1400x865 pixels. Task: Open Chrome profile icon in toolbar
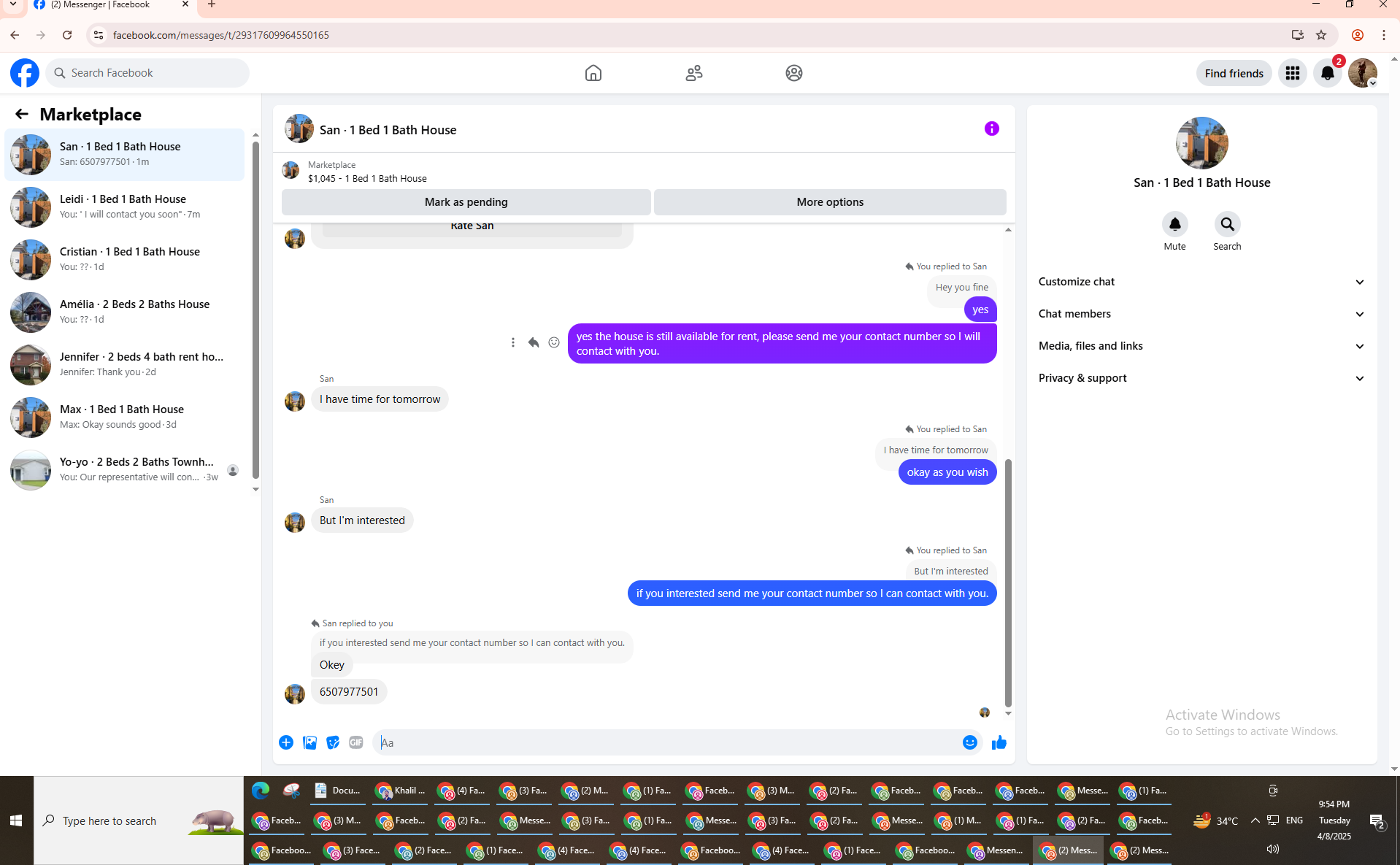(x=1357, y=35)
